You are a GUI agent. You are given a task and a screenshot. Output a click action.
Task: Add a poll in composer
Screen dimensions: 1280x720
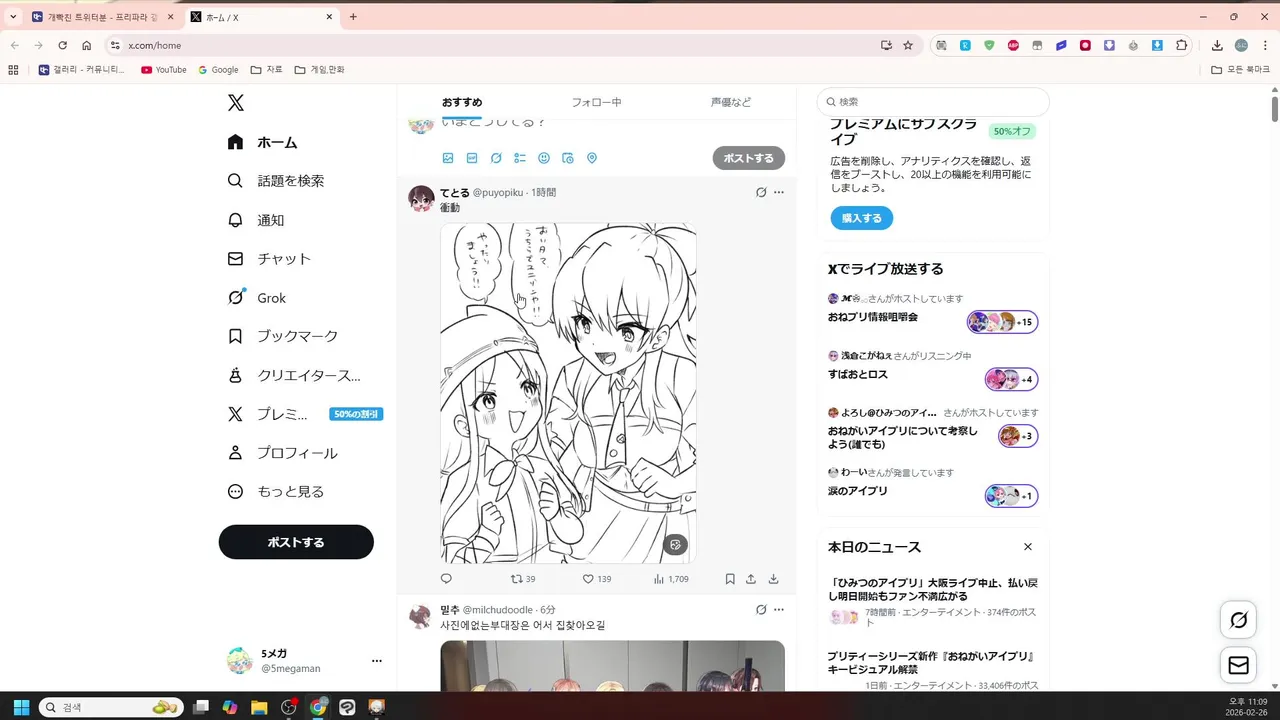click(x=520, y=158)
